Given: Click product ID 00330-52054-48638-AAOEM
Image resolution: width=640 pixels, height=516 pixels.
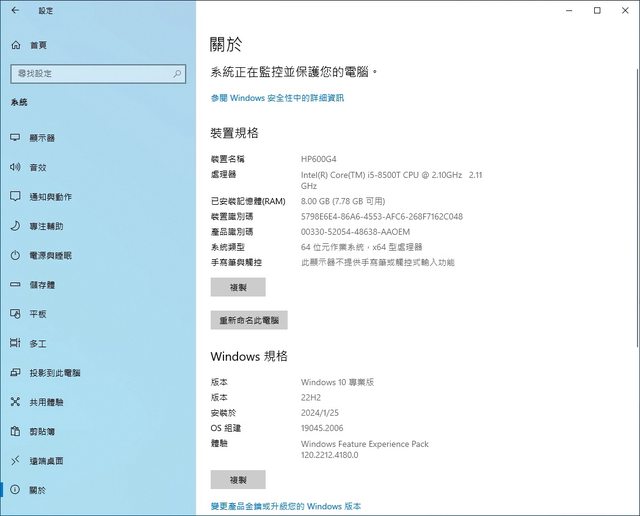Looking at the screenshot, I should (355, 232).
